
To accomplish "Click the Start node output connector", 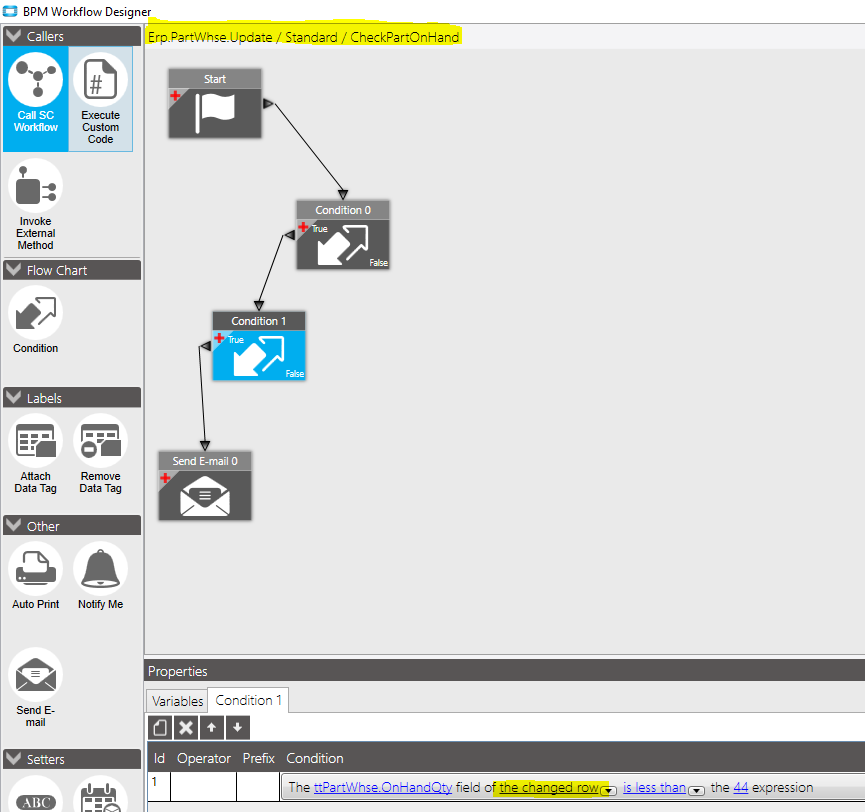I will click(268, 104).
